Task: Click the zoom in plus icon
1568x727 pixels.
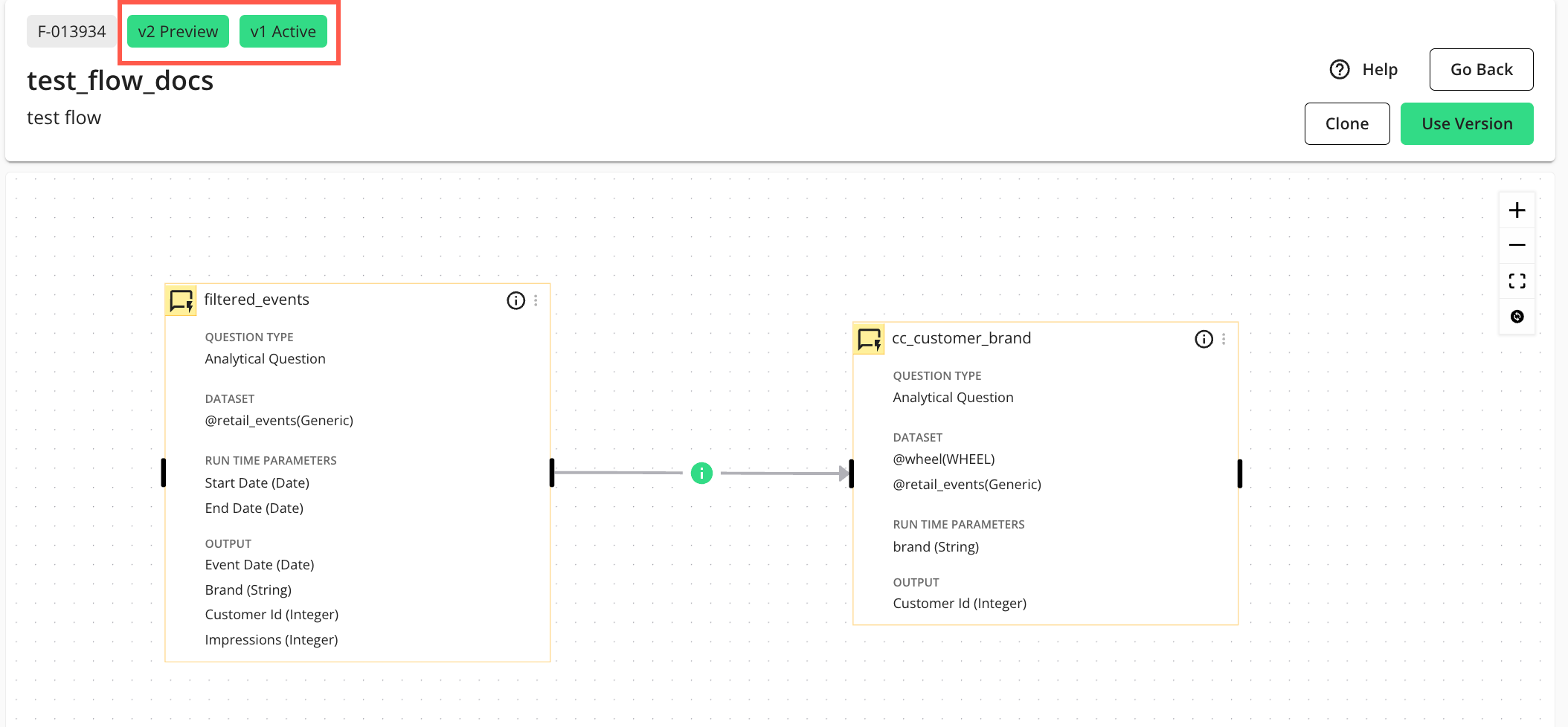Action: 1517,210
